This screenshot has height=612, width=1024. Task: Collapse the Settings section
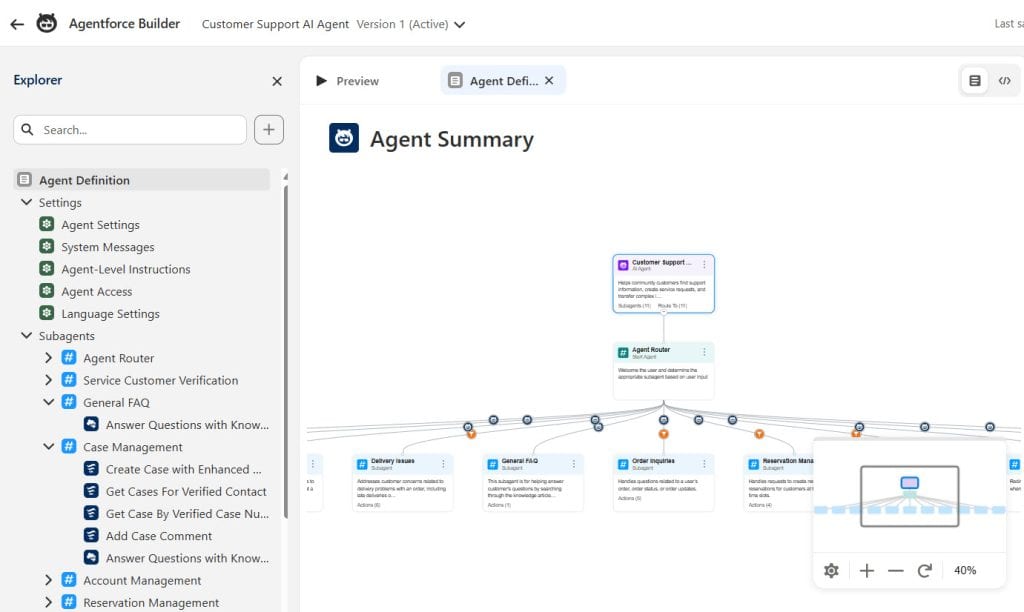pyautogui.click(x=27, y=202)
